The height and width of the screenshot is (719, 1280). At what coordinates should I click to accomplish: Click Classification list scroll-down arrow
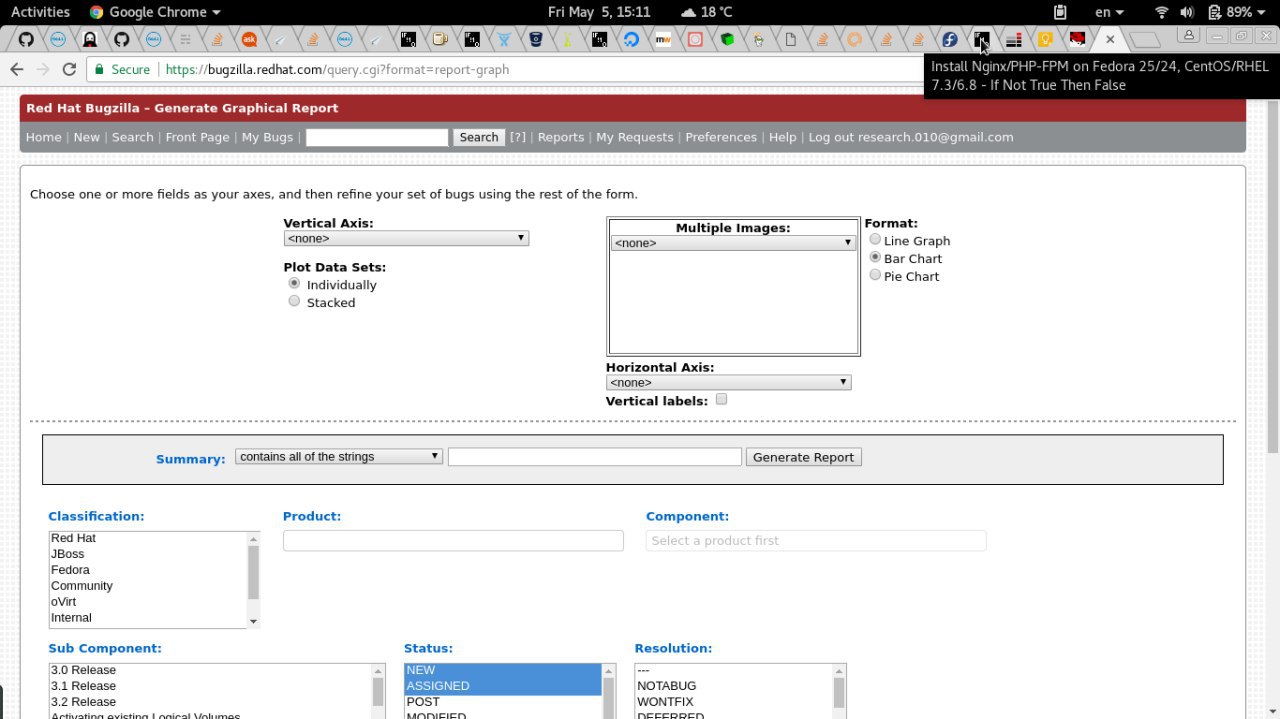(x=253, y=621)
